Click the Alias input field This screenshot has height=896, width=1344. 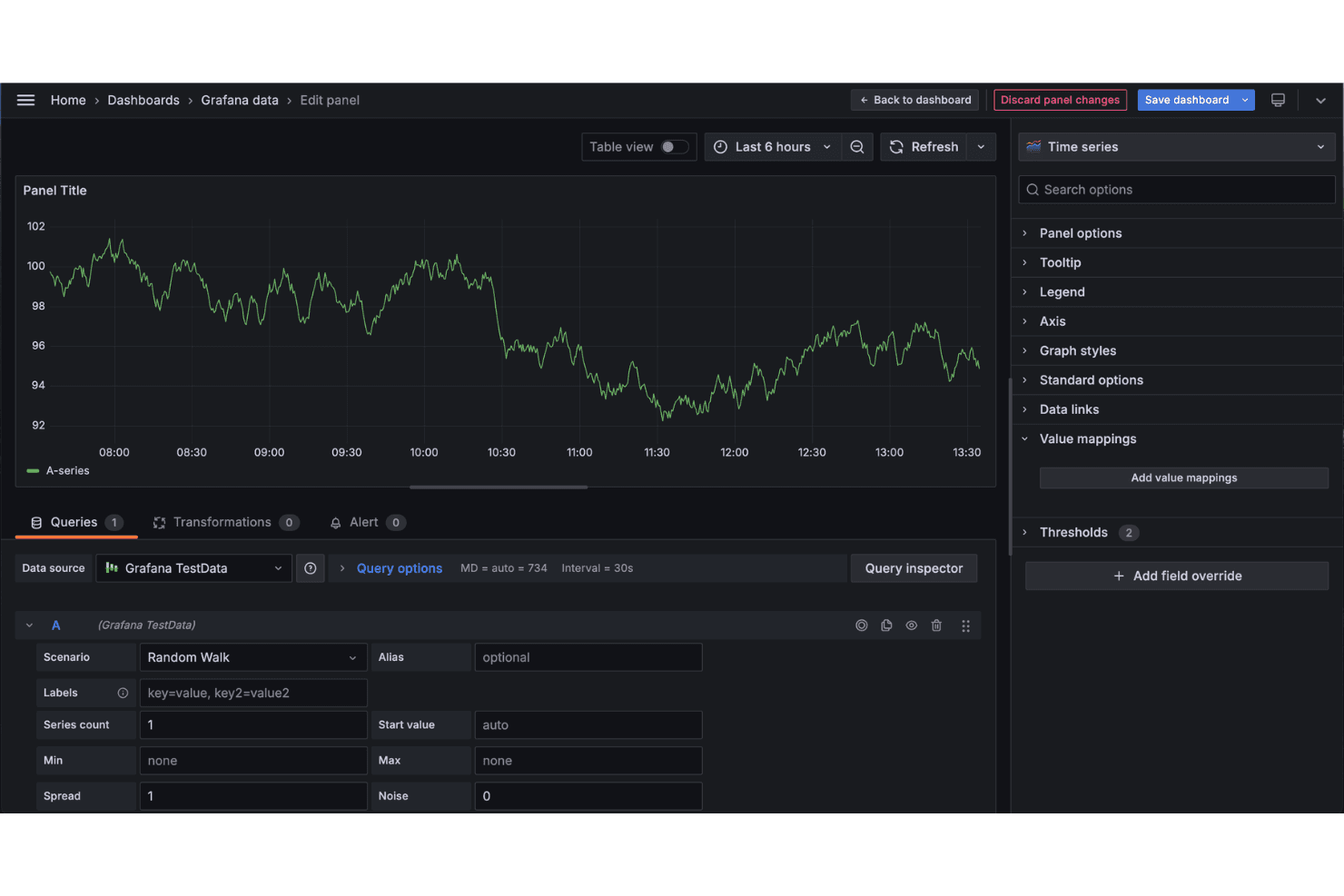588,657
